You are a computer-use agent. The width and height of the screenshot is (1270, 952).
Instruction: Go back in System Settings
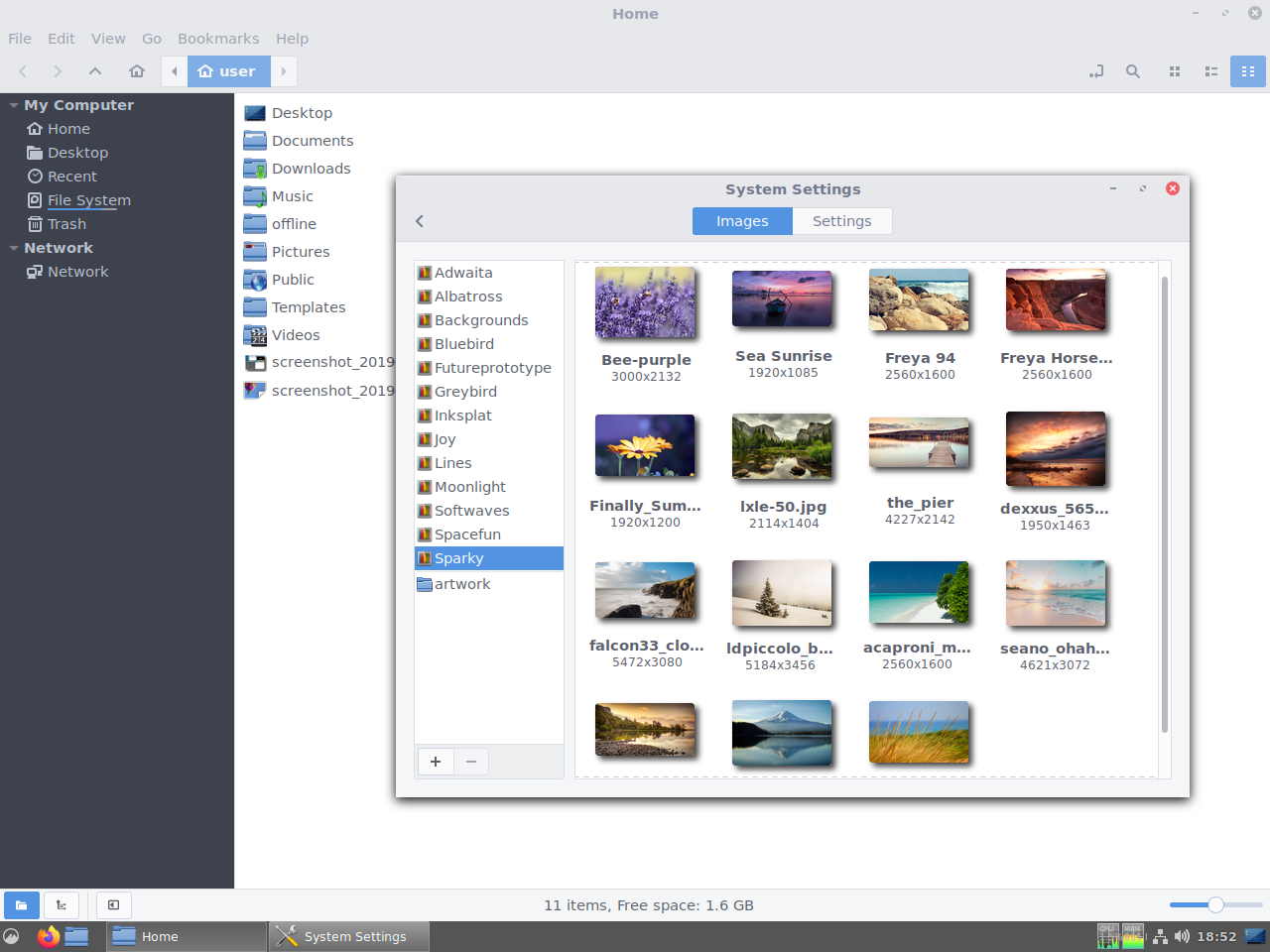(x=420, y=221)
